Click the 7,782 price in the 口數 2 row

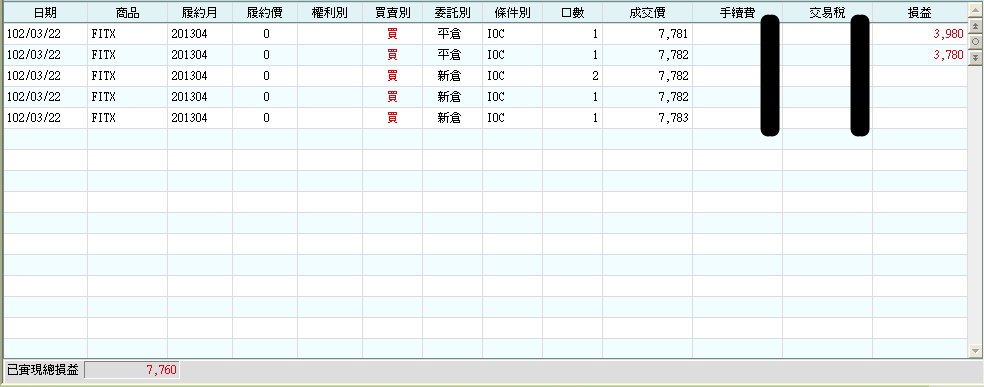pyautogui.click(x=673, y=77)
